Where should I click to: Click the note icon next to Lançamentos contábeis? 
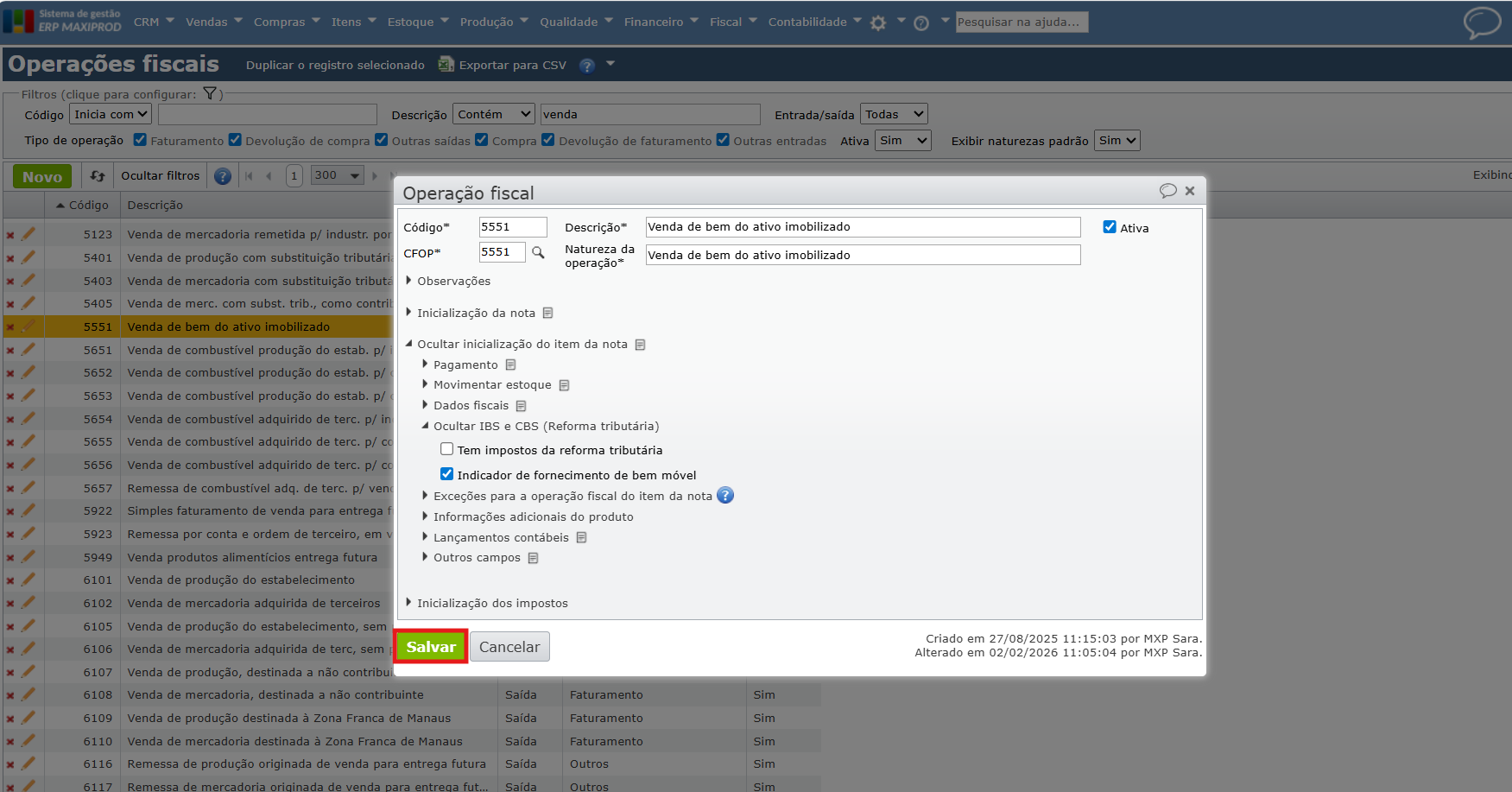click(x=581, y=537)
